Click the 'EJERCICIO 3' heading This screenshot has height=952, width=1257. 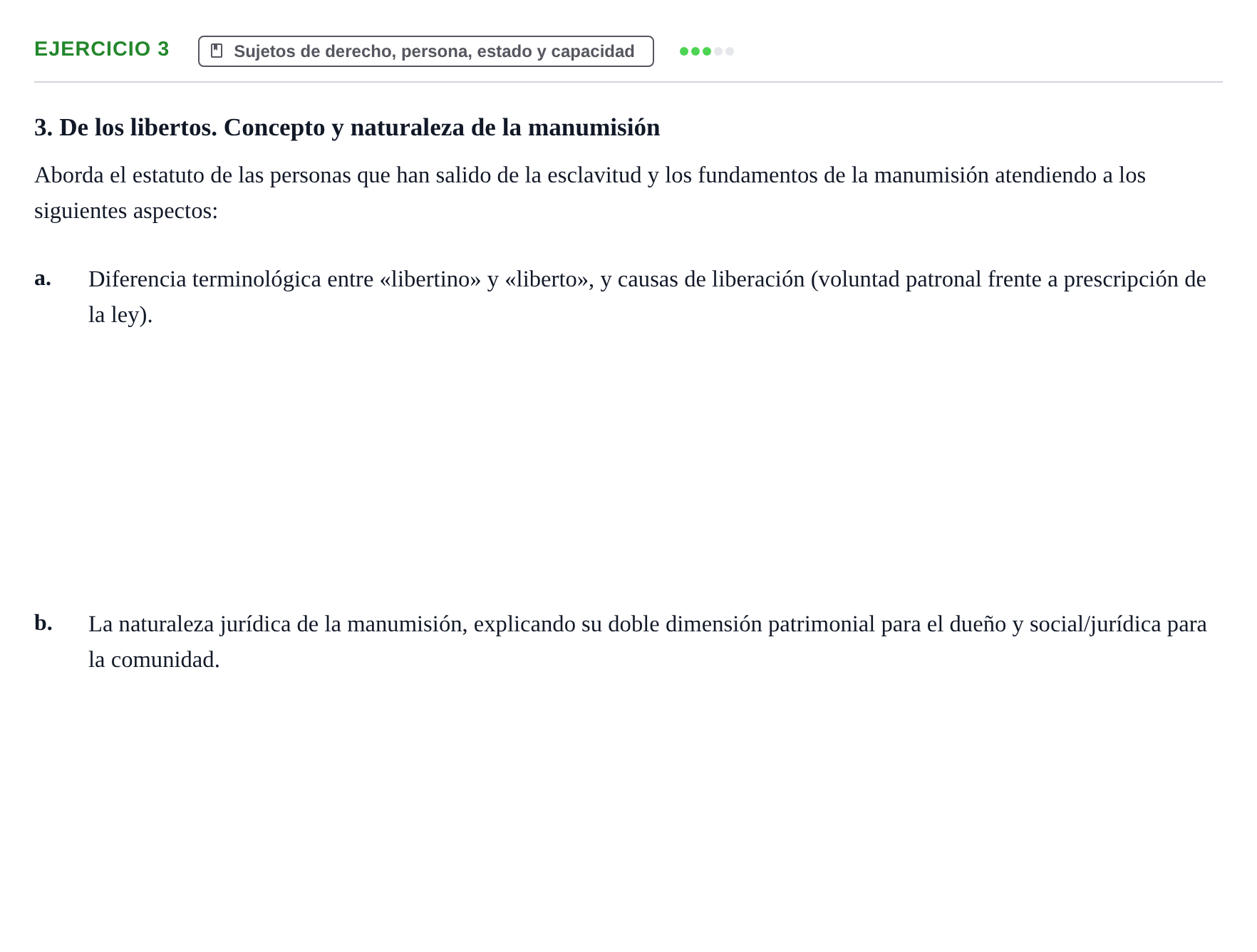coord(102,49)
